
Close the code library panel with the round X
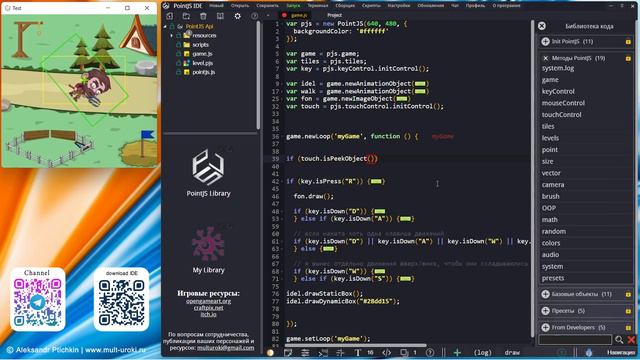coord(542,26)
